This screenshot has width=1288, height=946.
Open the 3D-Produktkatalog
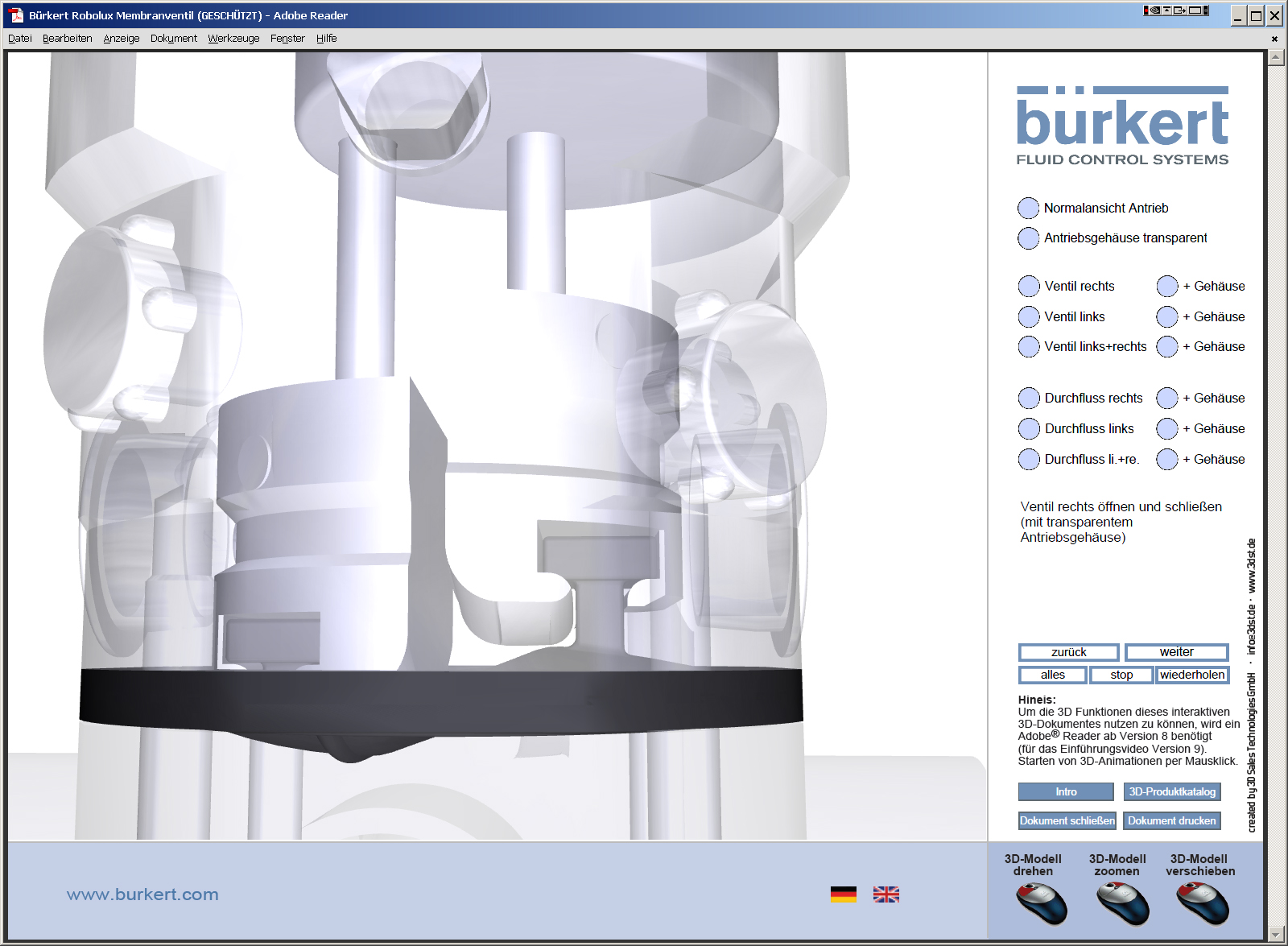click(x=1171, y=791)
